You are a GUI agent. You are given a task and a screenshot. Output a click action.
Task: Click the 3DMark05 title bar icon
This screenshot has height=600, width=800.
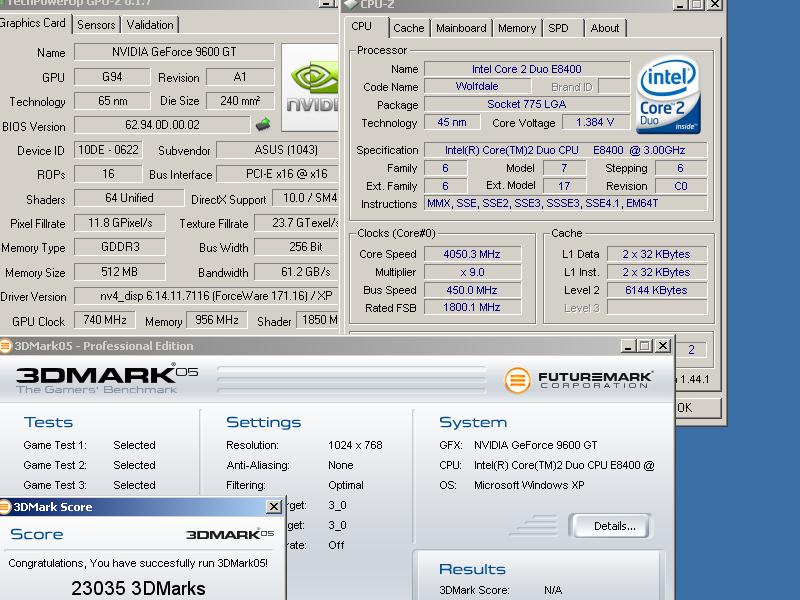[x=5, y=346]
